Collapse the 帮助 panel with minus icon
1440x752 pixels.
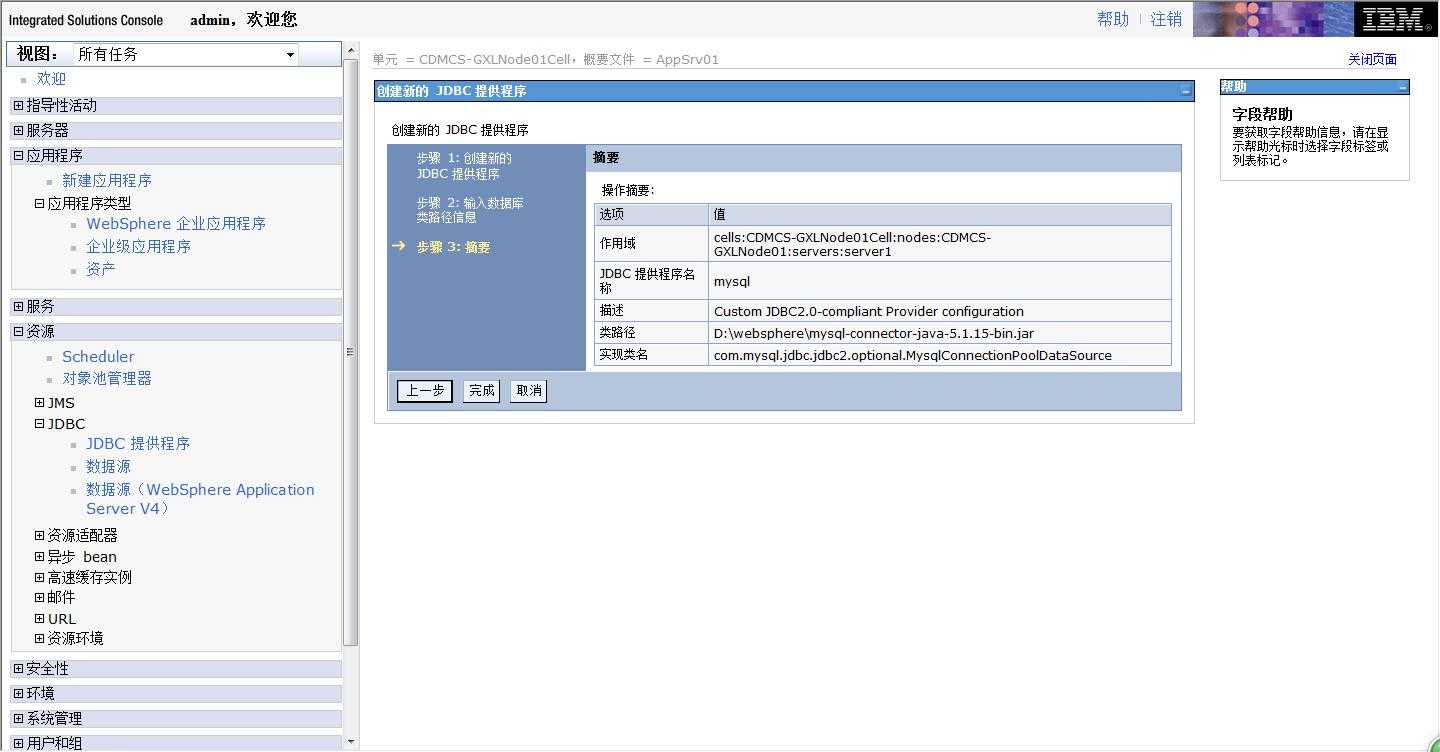coord(1402,87)
